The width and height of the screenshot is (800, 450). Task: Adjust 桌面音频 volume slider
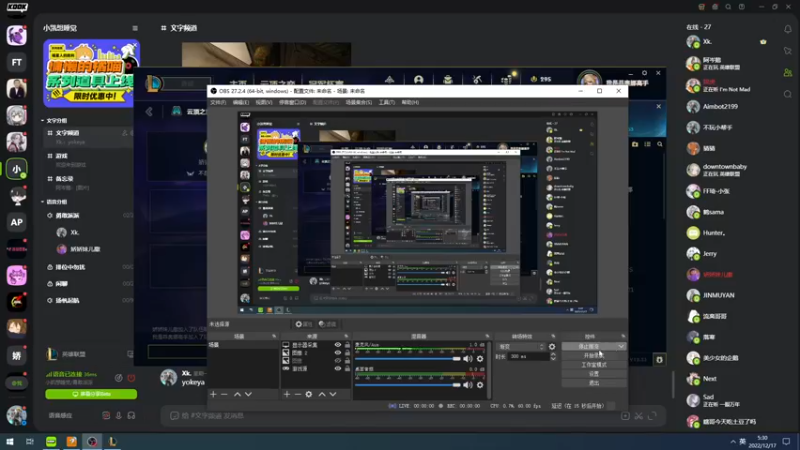pos(408,385)
